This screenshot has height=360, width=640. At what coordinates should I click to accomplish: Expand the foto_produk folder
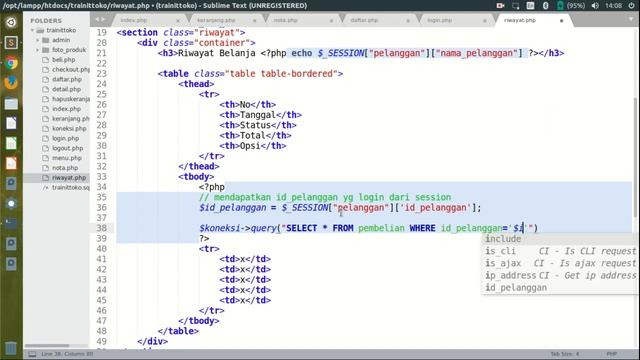pos(38,50)
